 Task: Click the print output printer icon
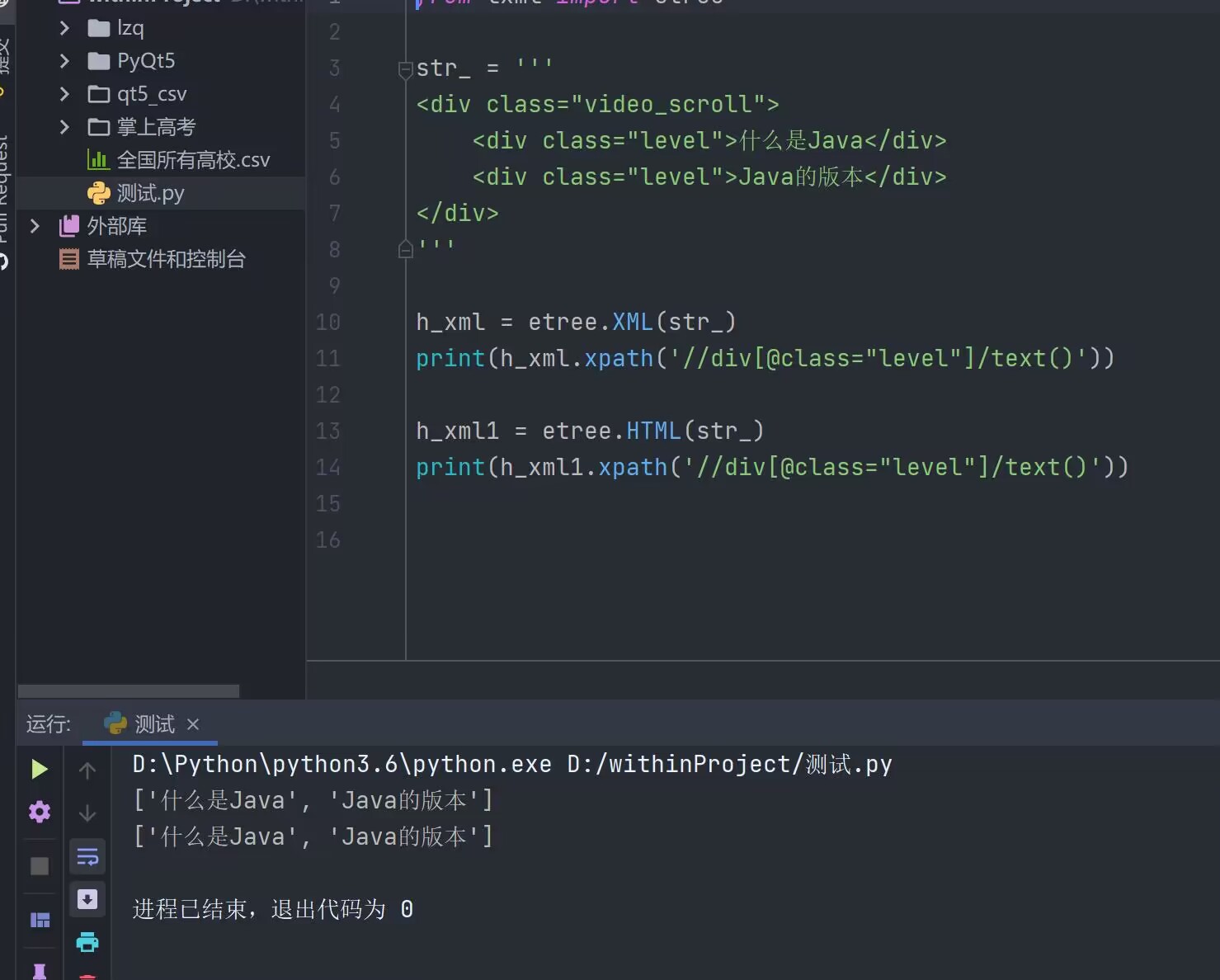point(87,942)
